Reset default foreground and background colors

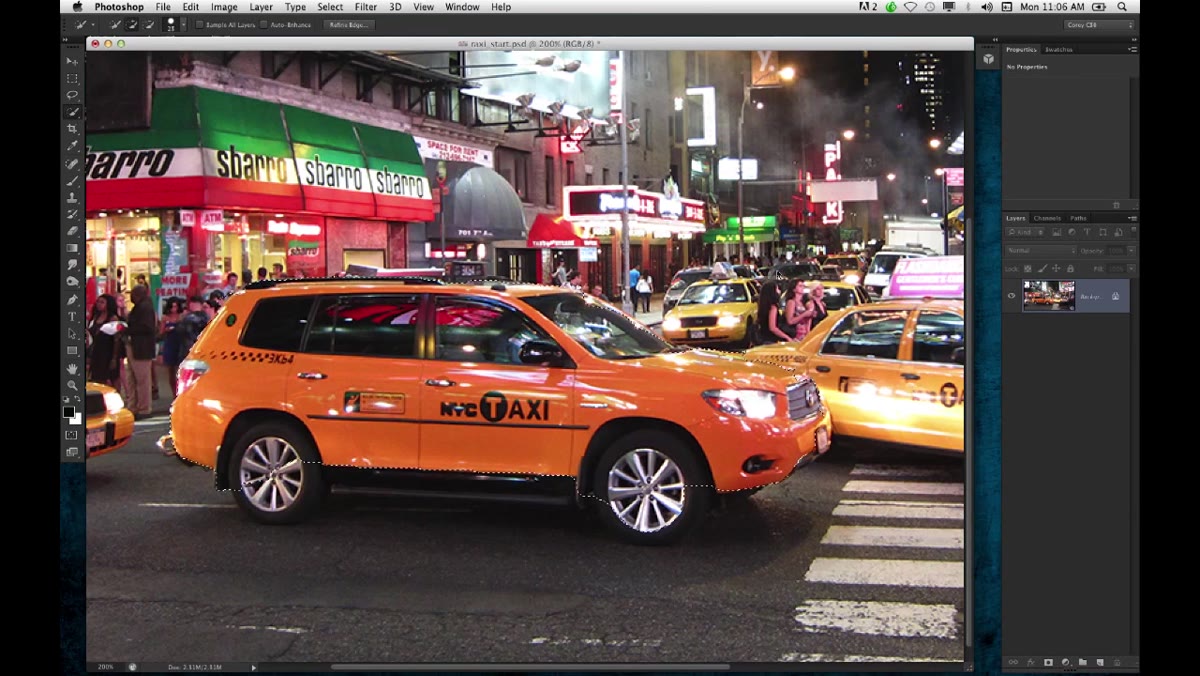[66, 399]
